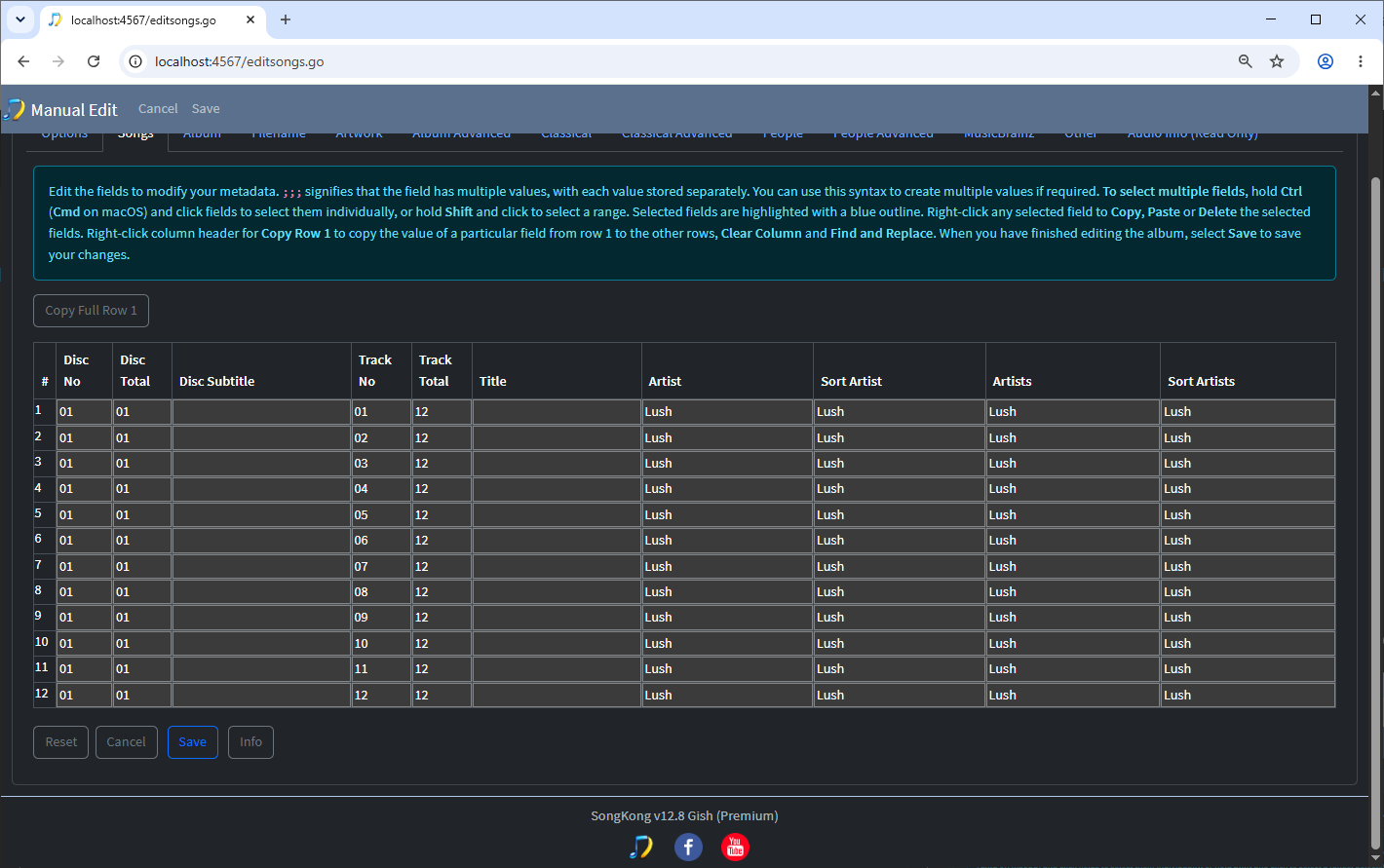Expand the tab search chevron
The height and width of the screenshot is (868, 1384).
[19, 19]
